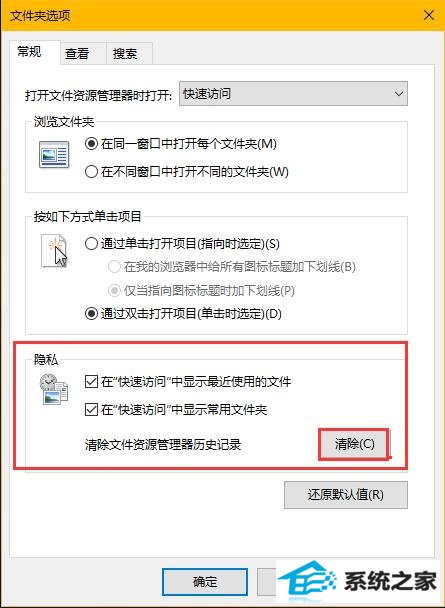Viewport: 445px width, 608px height.
Task: Click the privacy clock and files icon
Action: click(53, 389)
